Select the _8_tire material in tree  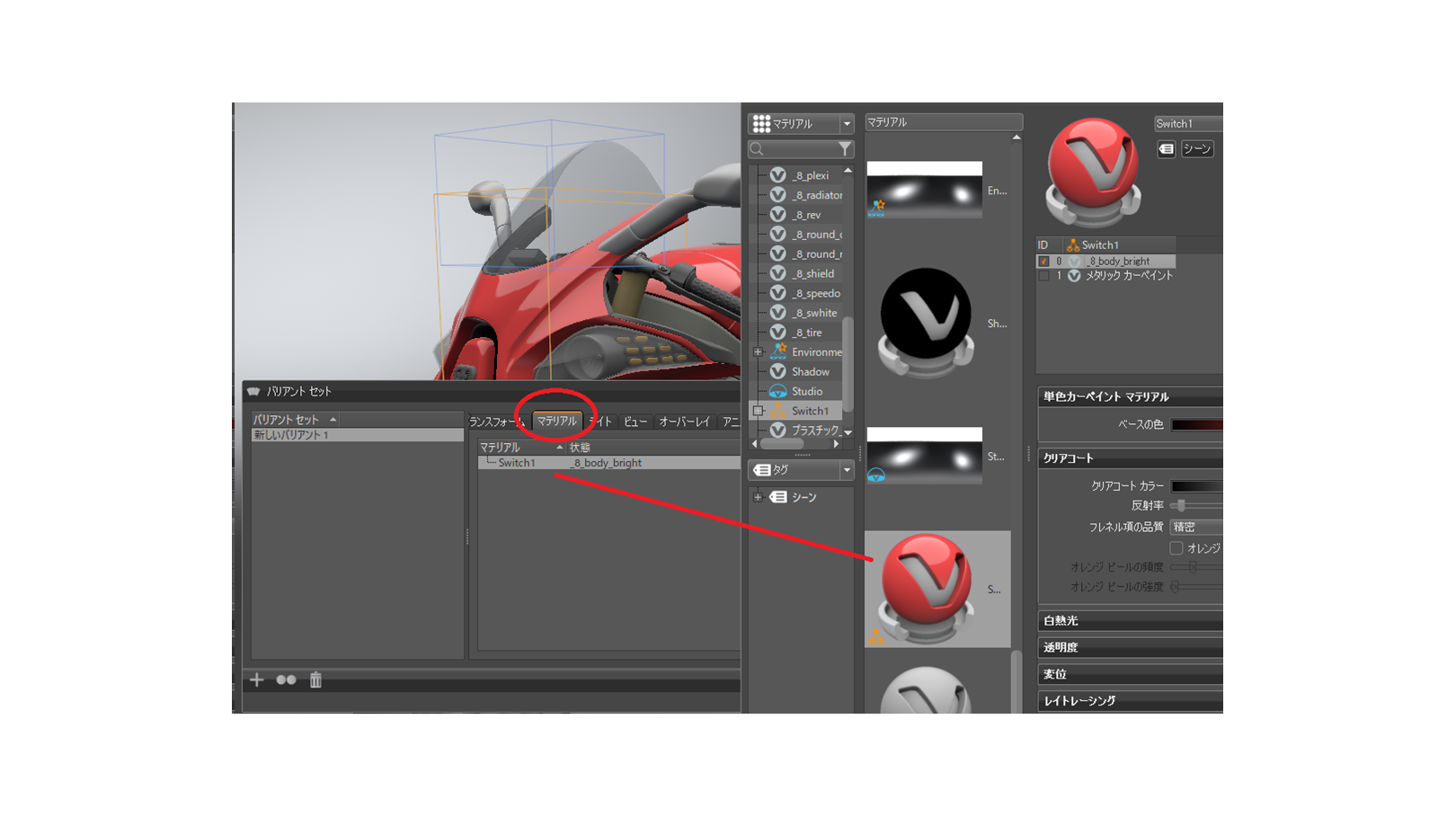(x=807, y=333)
